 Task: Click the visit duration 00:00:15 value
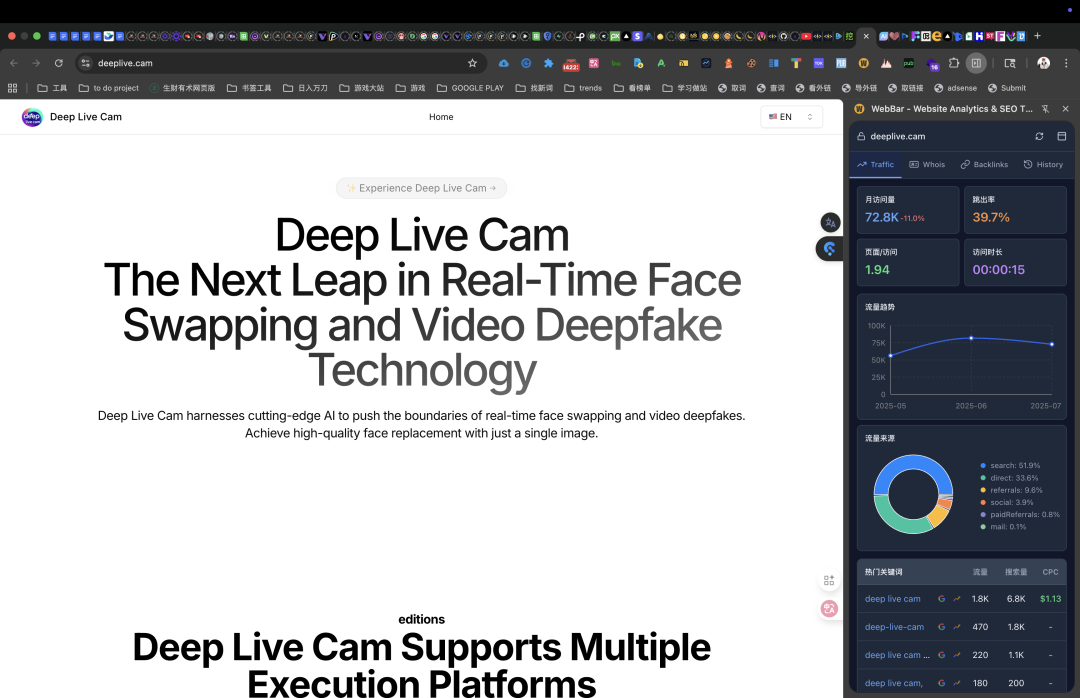tap(999, 270)
